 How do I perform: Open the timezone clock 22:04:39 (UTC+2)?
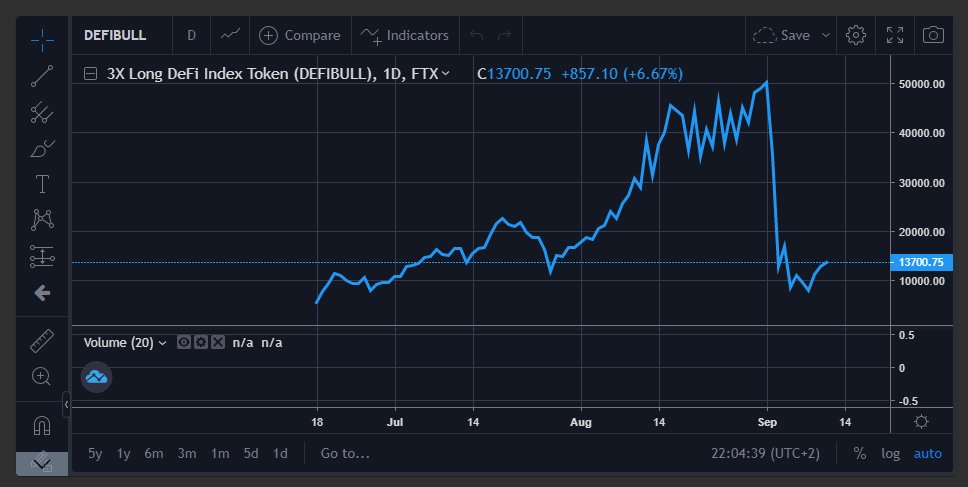tap(766, 454)
